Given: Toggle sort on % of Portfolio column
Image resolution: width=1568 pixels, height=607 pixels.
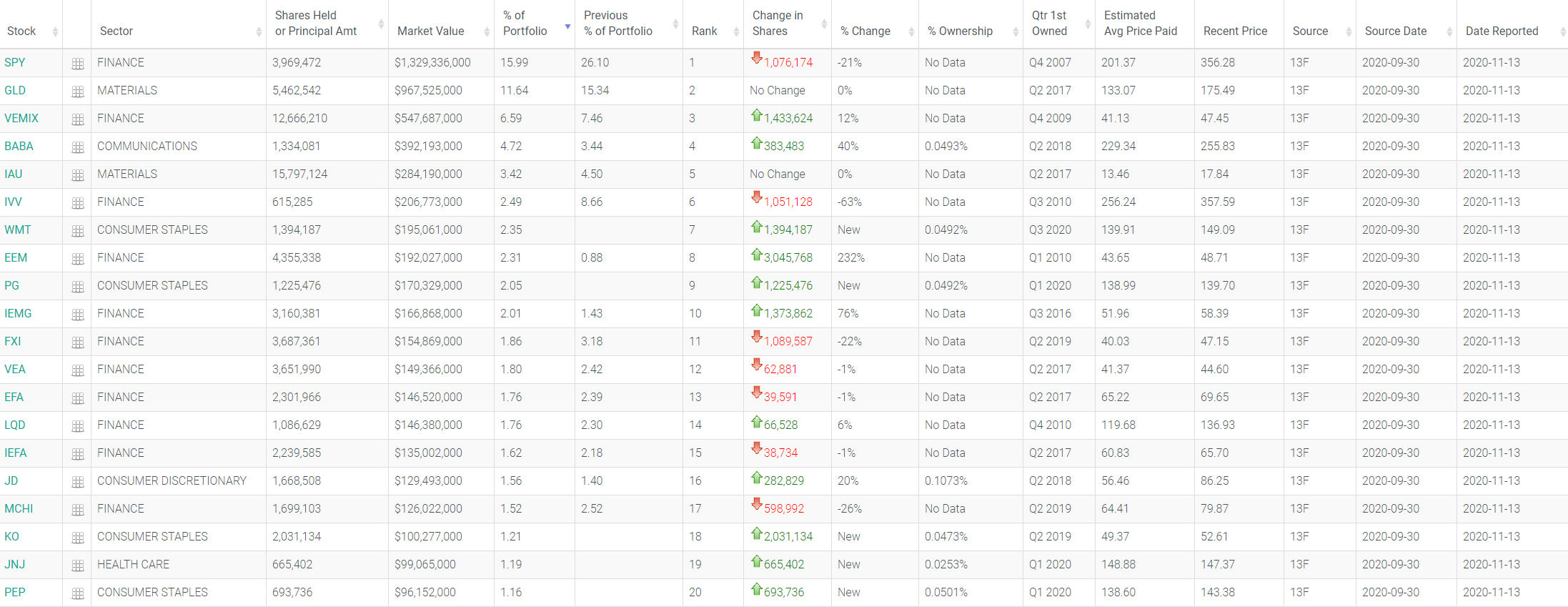Looking at the screenshot, I should pyautogui.click(x=525, y=24).
